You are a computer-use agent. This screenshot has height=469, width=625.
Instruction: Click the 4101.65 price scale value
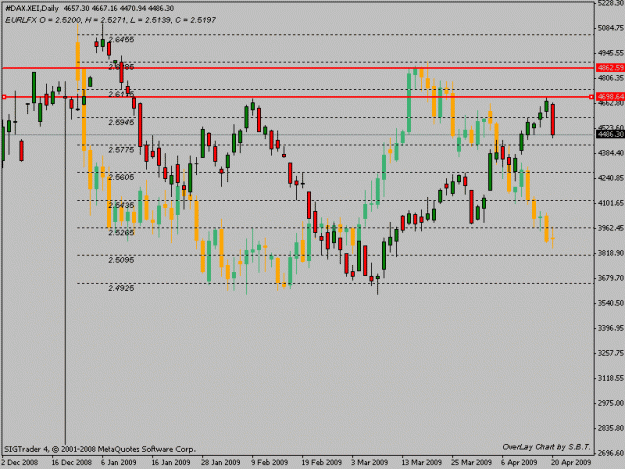click(x=611, y=203)
